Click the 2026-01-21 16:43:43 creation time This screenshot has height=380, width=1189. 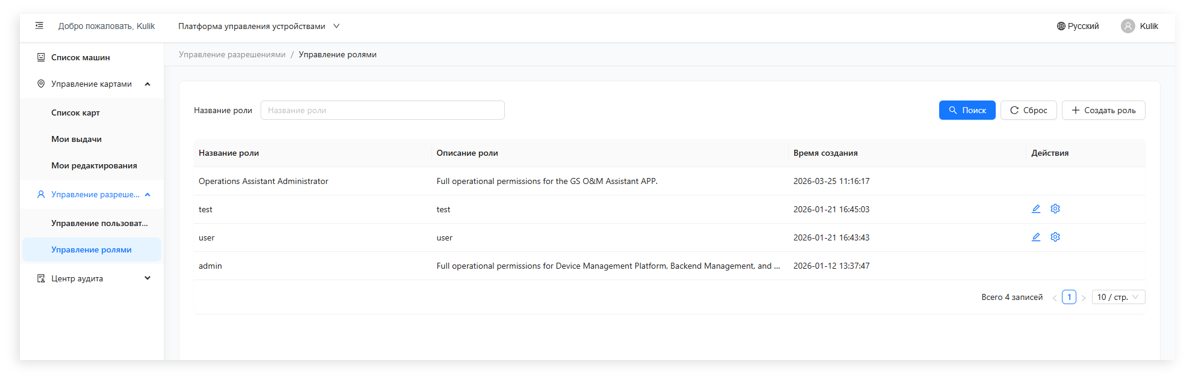(831, 237)
